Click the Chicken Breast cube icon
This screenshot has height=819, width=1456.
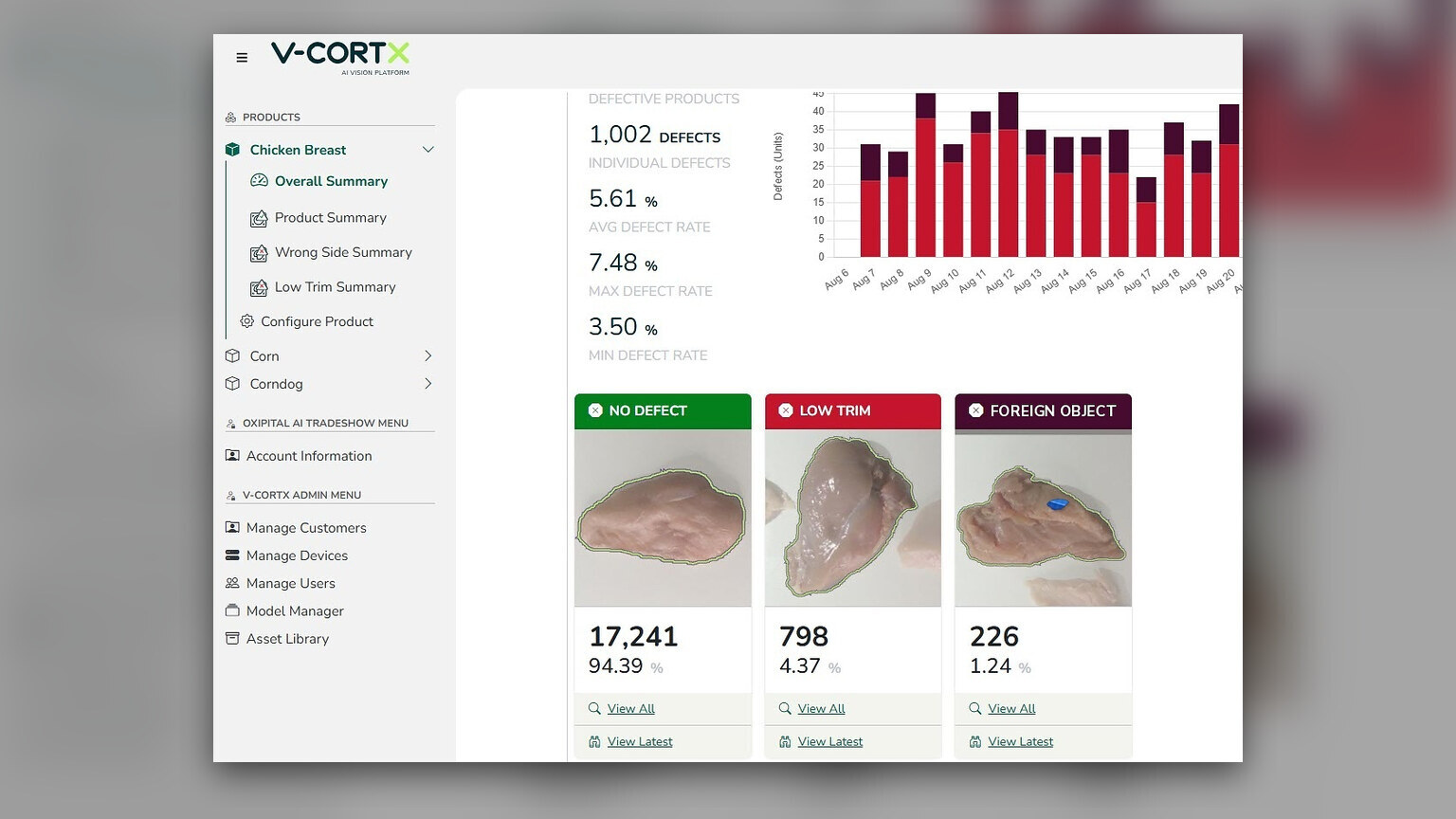(232, 150)
